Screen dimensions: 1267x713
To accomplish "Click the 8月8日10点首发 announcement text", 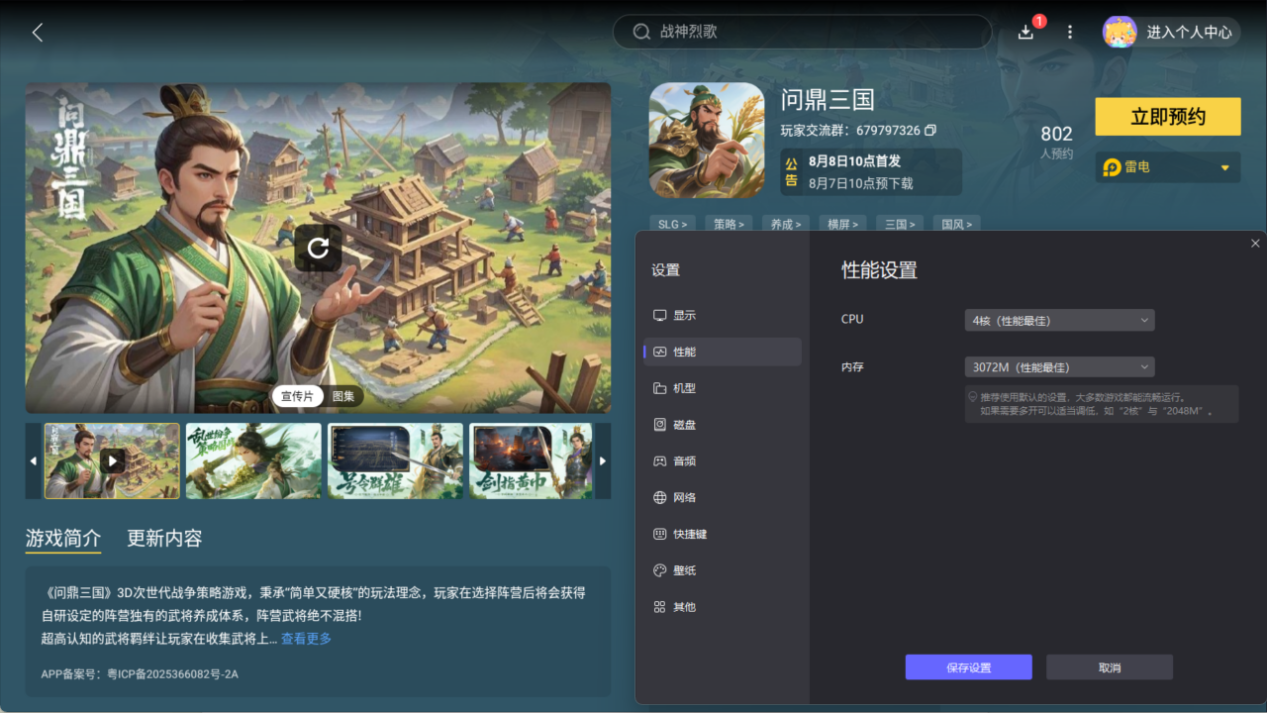I will click(x=854, y=161).
